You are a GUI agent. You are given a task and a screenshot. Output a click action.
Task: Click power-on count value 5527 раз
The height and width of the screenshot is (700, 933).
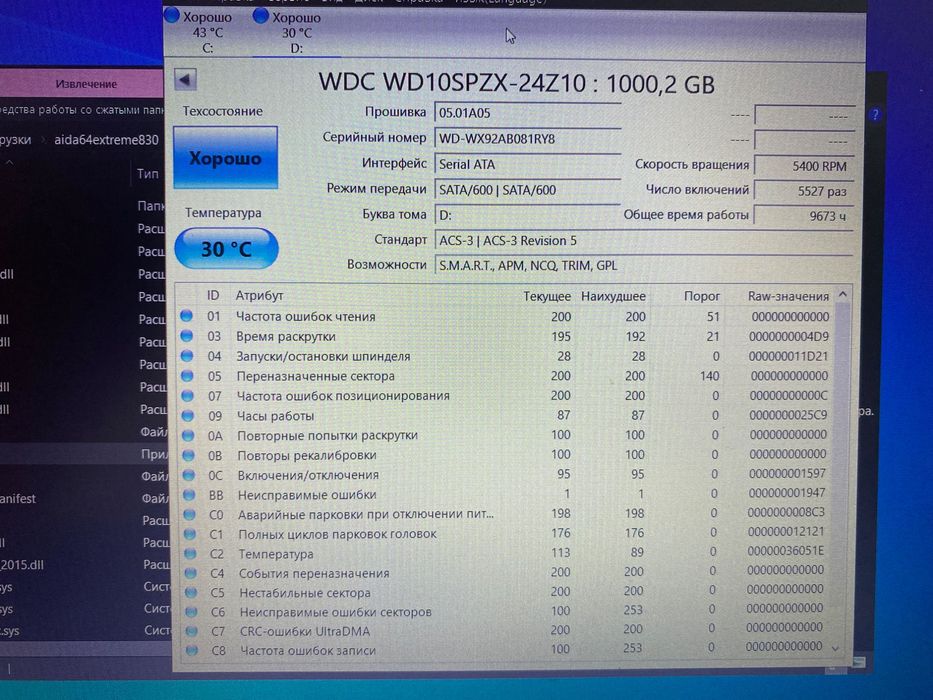(x=804, y=191)
